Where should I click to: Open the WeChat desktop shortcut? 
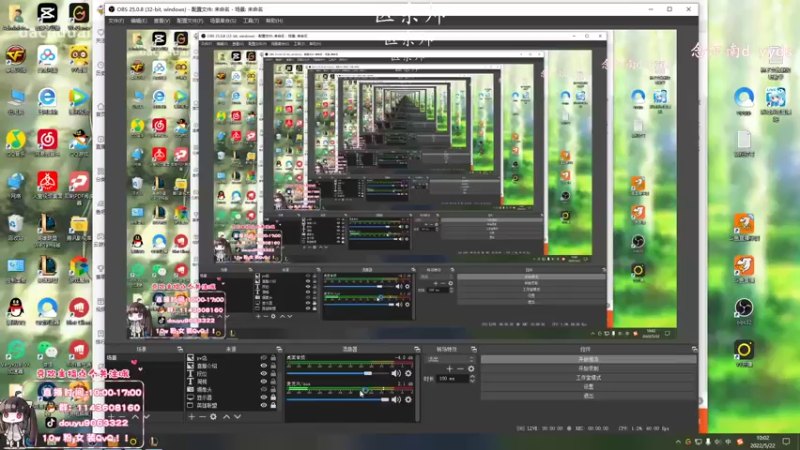47,353
